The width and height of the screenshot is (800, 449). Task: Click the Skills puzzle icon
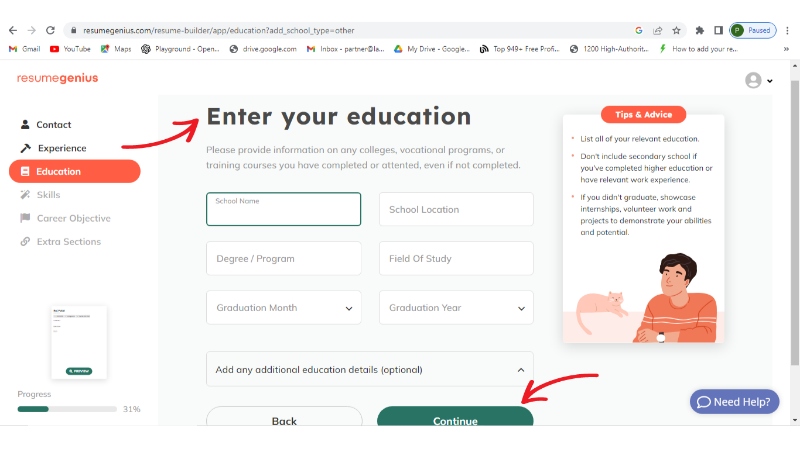[x=25, y=195]
